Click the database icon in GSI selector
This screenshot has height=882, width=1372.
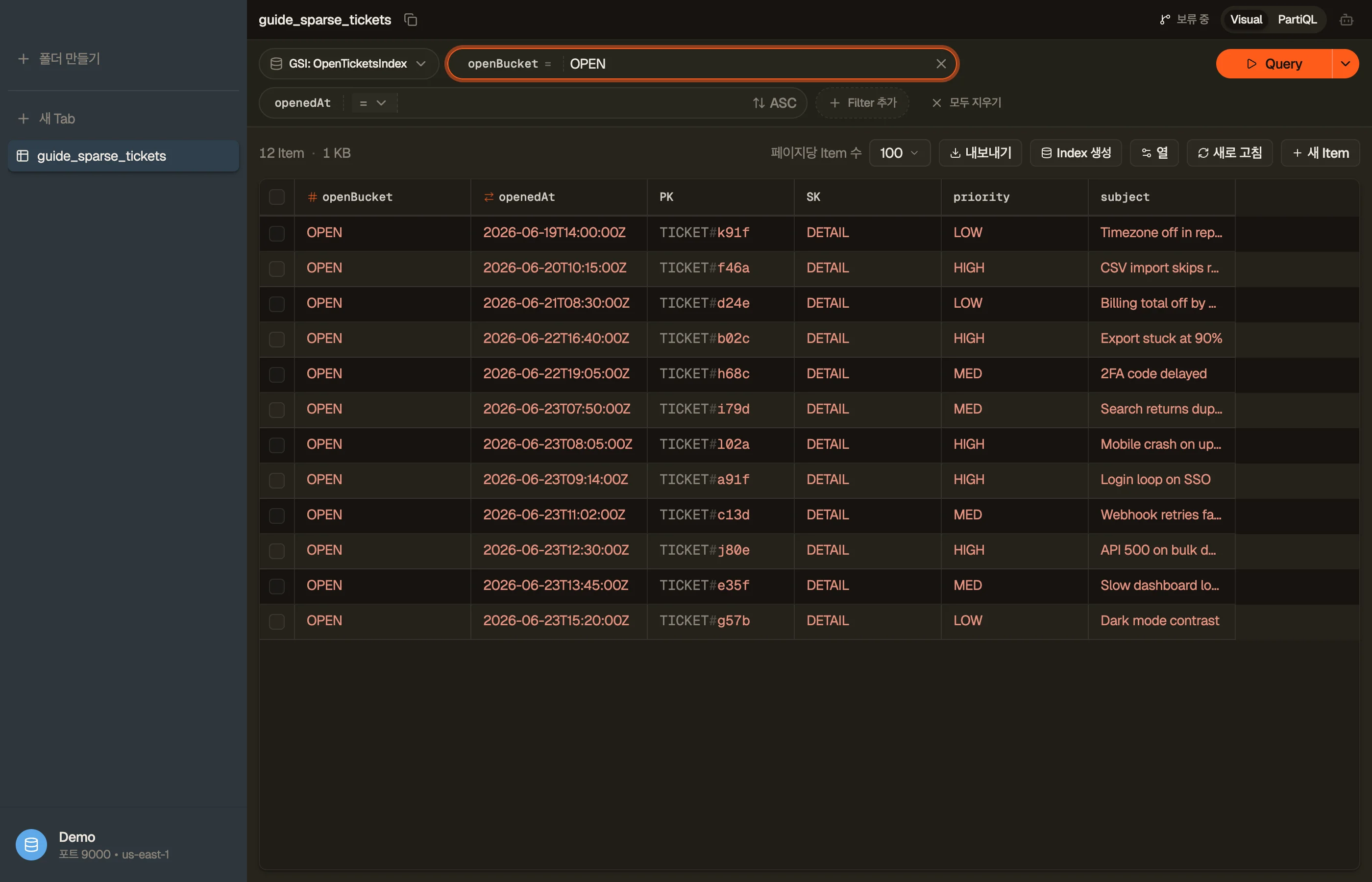pyautogui.click(x=276, y=64)
